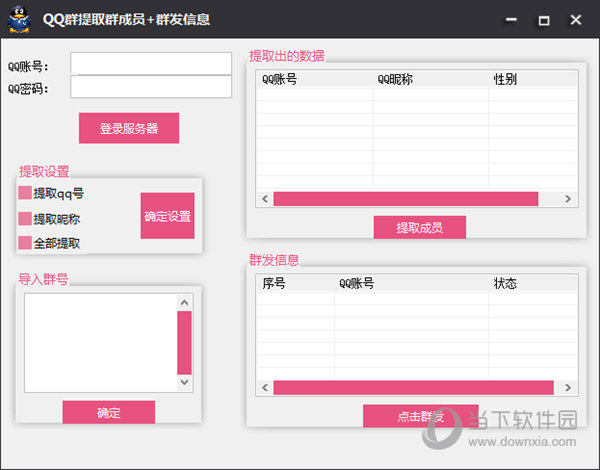This screenshot has width=600, height=470.
Task: Close the QQ群提取群成员 window
Action: point(576,20)
